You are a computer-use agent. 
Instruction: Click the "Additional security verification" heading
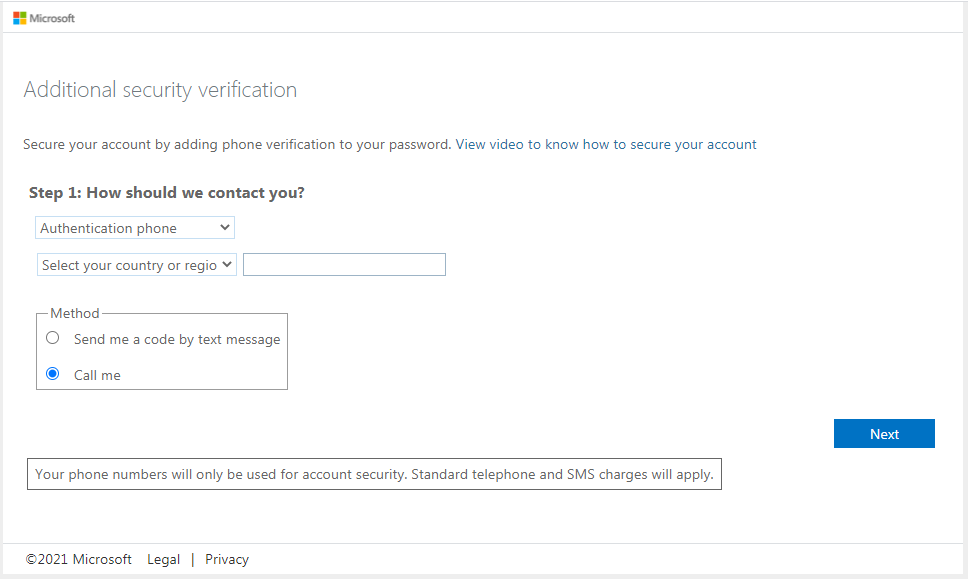160,90
